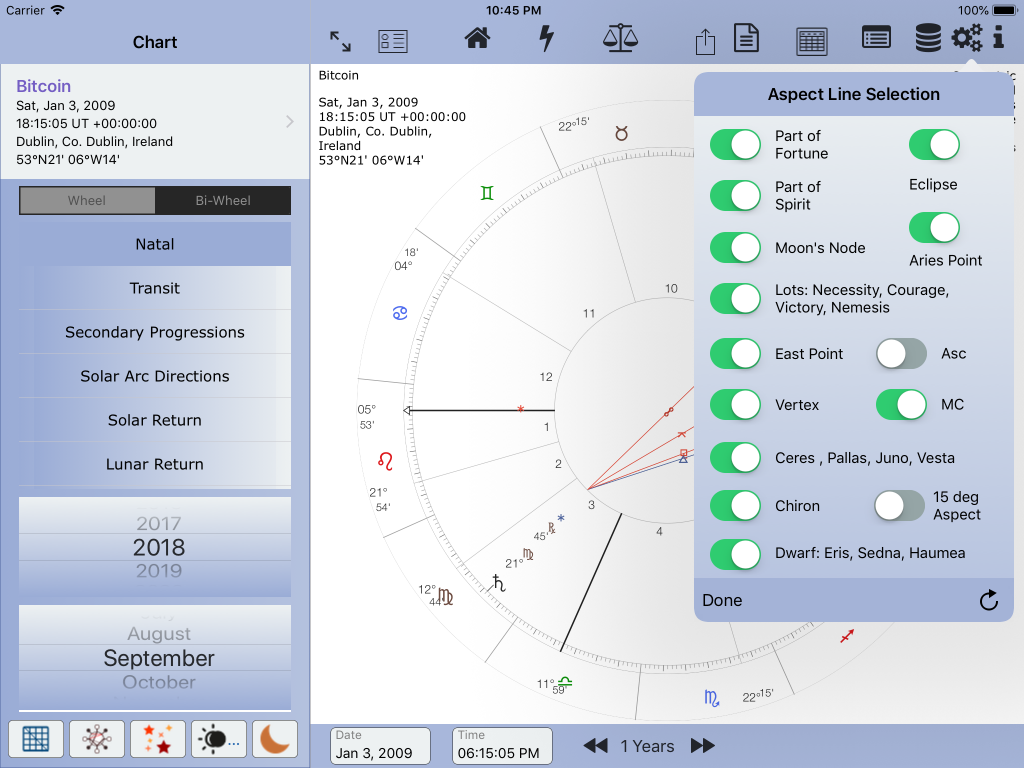This screenshot has height=768, width=1024.
Task: Tap the share/export icon
Action: [705, 42]
